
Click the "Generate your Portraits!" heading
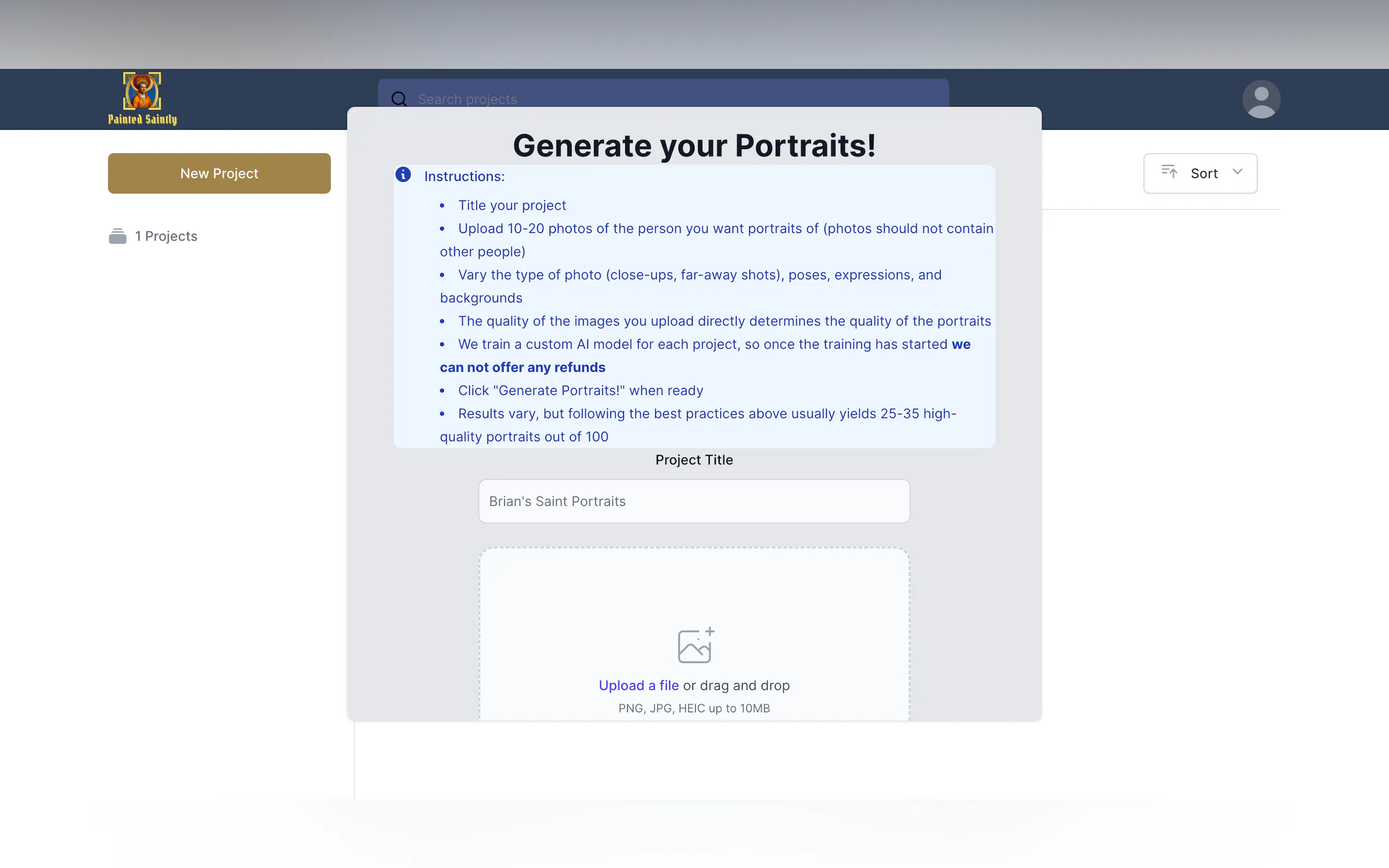click(x=693, y=145)
